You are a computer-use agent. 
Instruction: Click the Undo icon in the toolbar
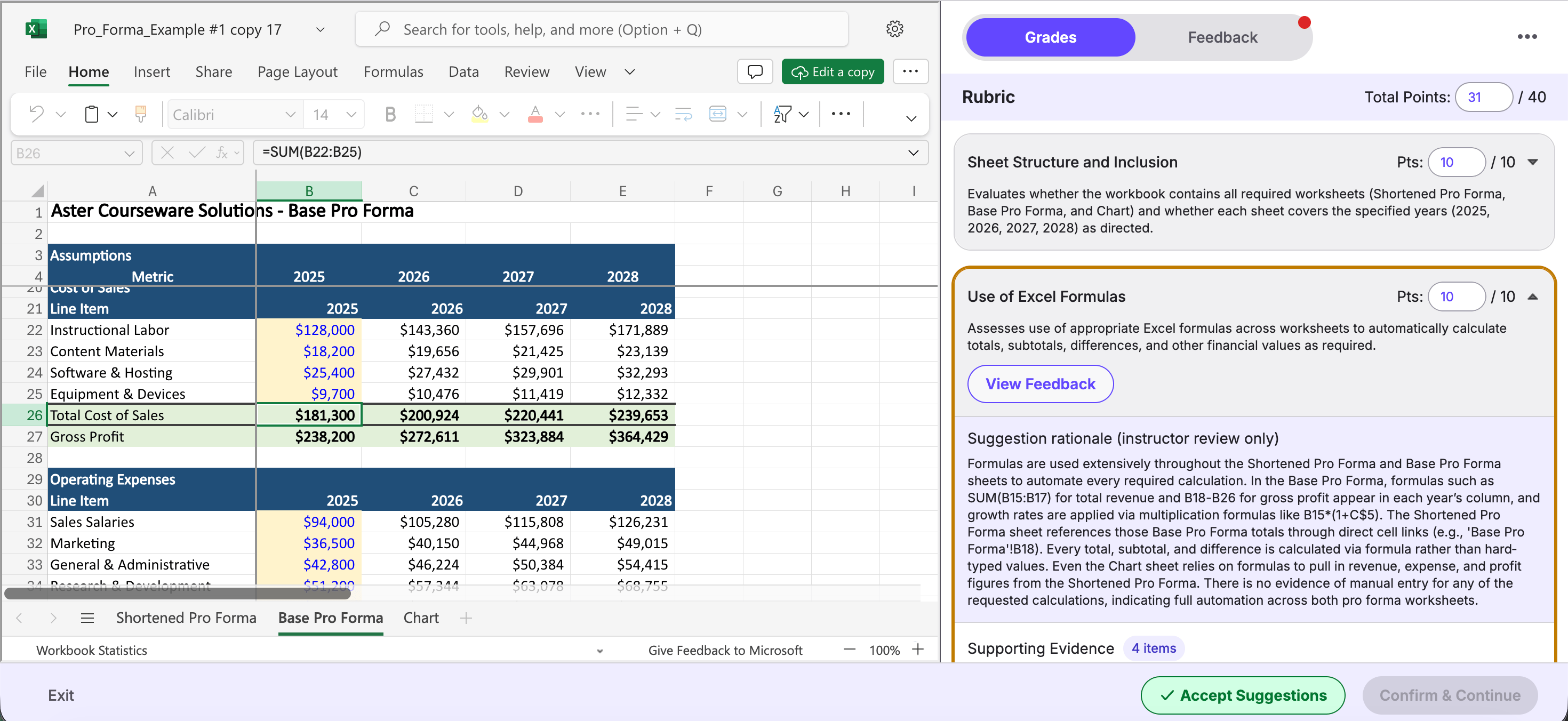coord(36,114)
